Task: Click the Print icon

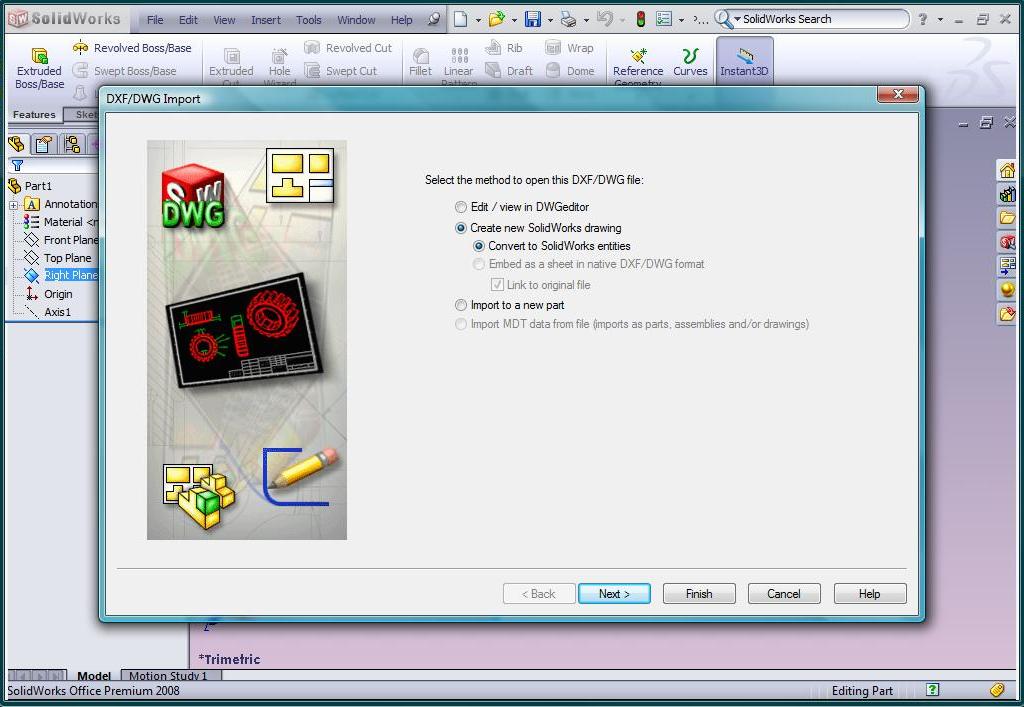Action: coord(569,20)
